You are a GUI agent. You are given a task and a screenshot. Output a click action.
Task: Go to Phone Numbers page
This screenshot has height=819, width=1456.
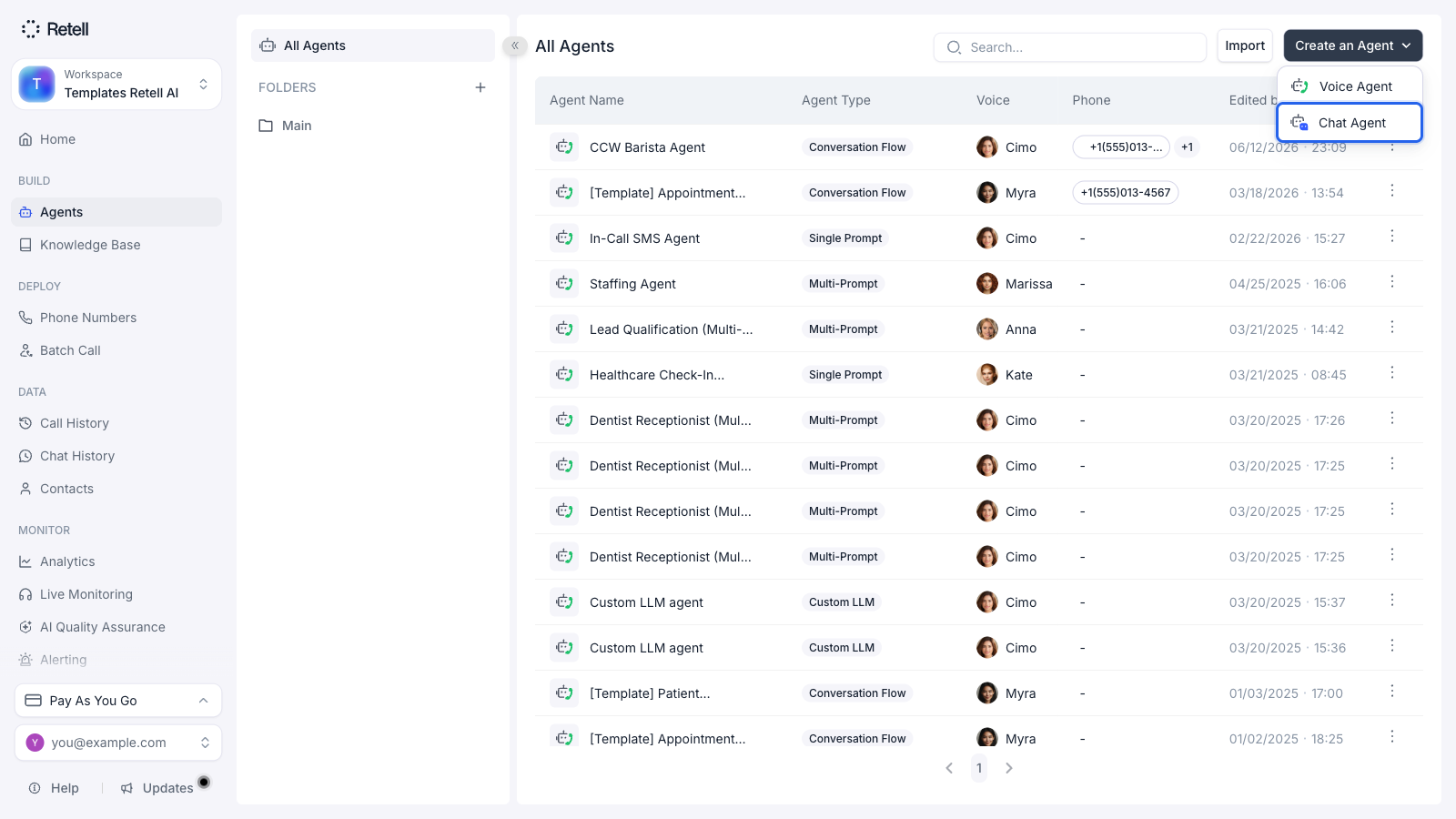tap(116, 318)
